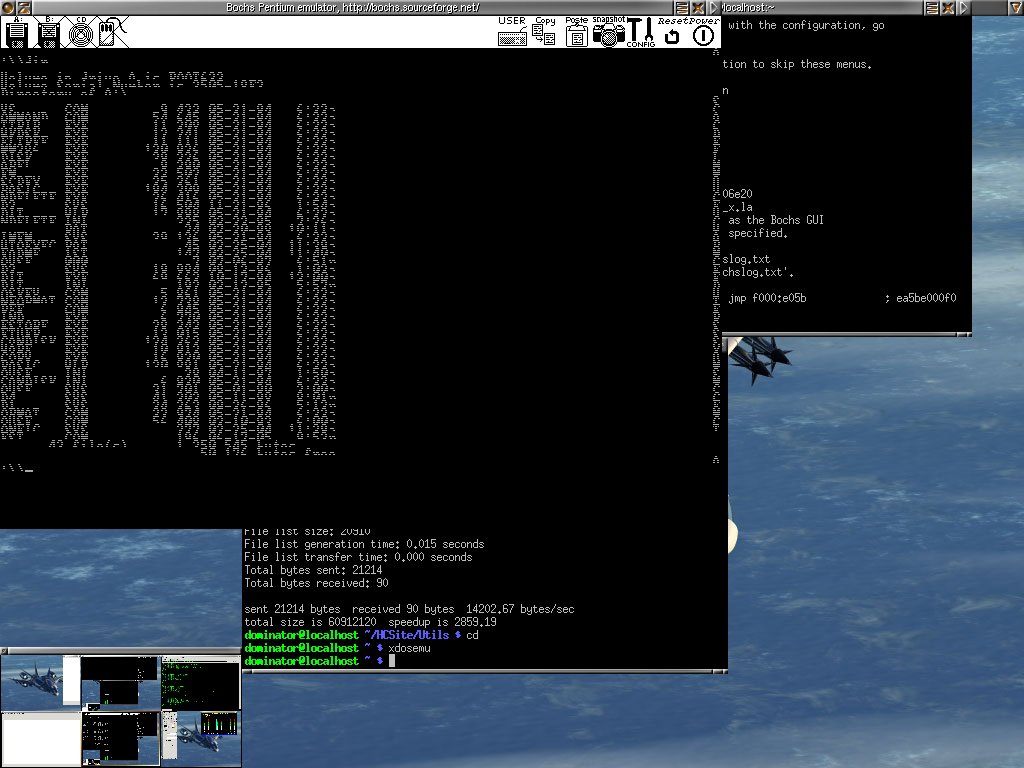This screenshot has height=768, width=1024.
Task: Click the Bochs Pentium emulator title bar
Action: [350, 7]
